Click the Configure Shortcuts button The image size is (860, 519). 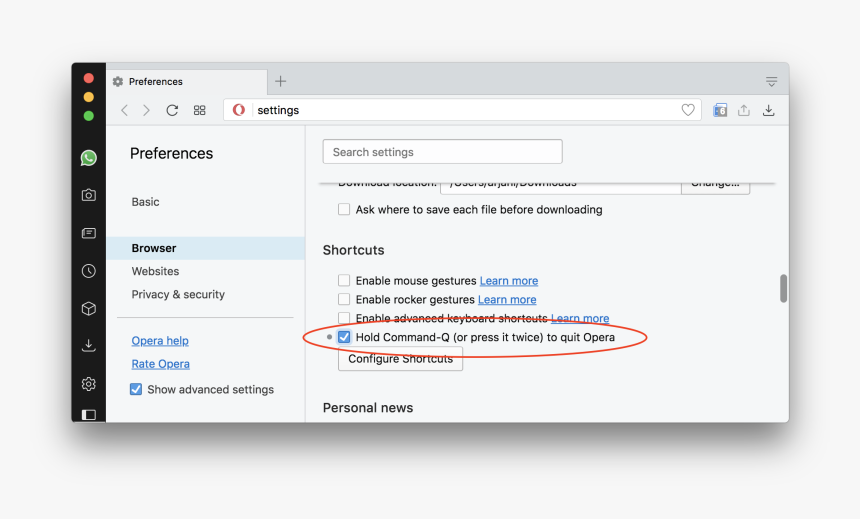tap(400, 359)
